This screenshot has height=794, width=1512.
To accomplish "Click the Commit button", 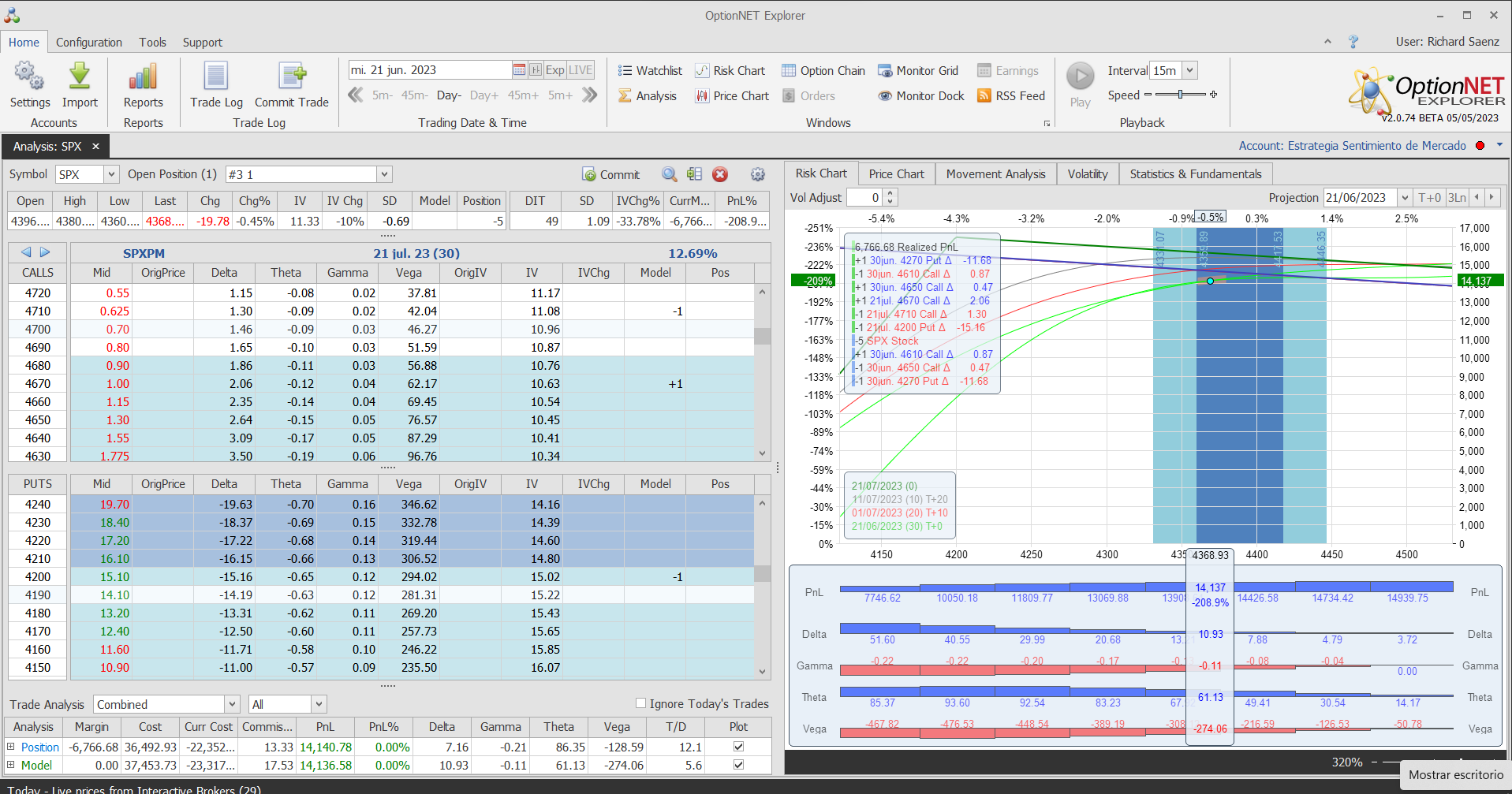I will click(611, 174).
